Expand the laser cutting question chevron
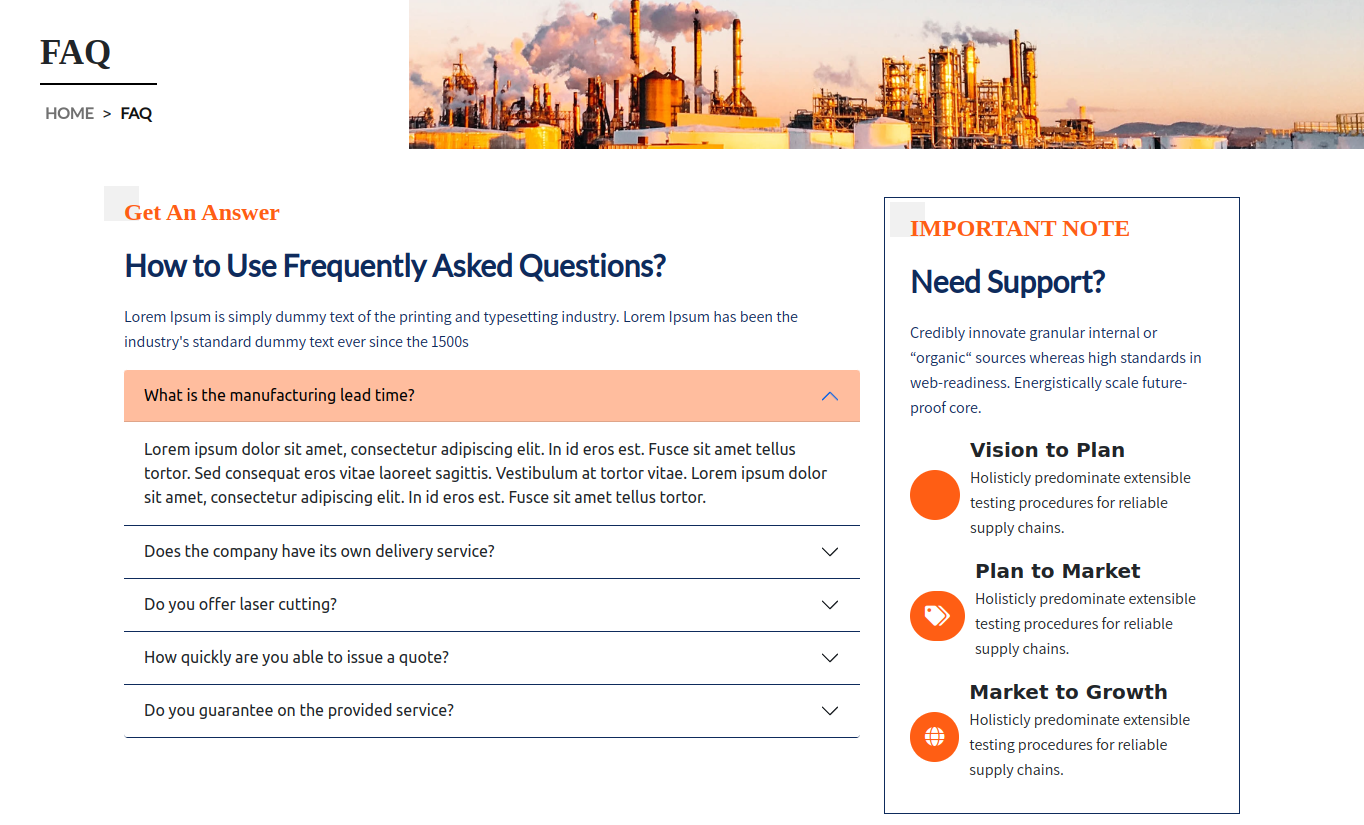1364x825 pixels. tap(829, 605)
